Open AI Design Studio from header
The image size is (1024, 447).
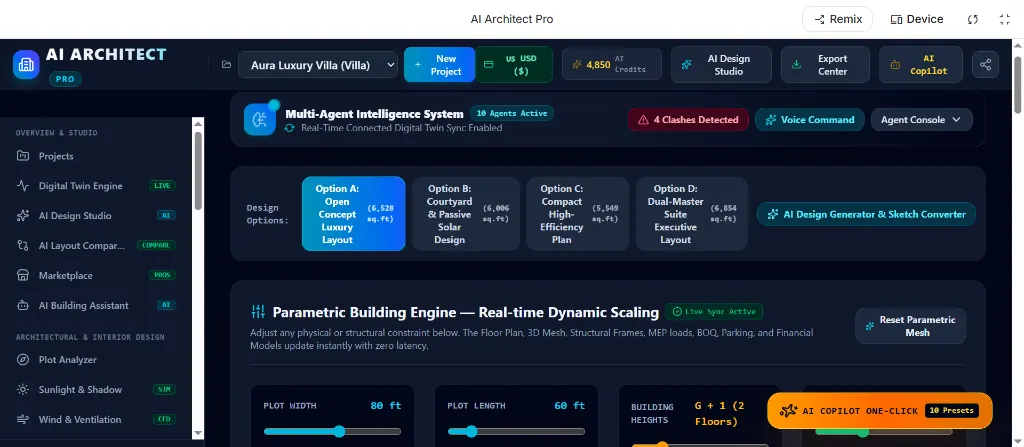pos(721,65)
